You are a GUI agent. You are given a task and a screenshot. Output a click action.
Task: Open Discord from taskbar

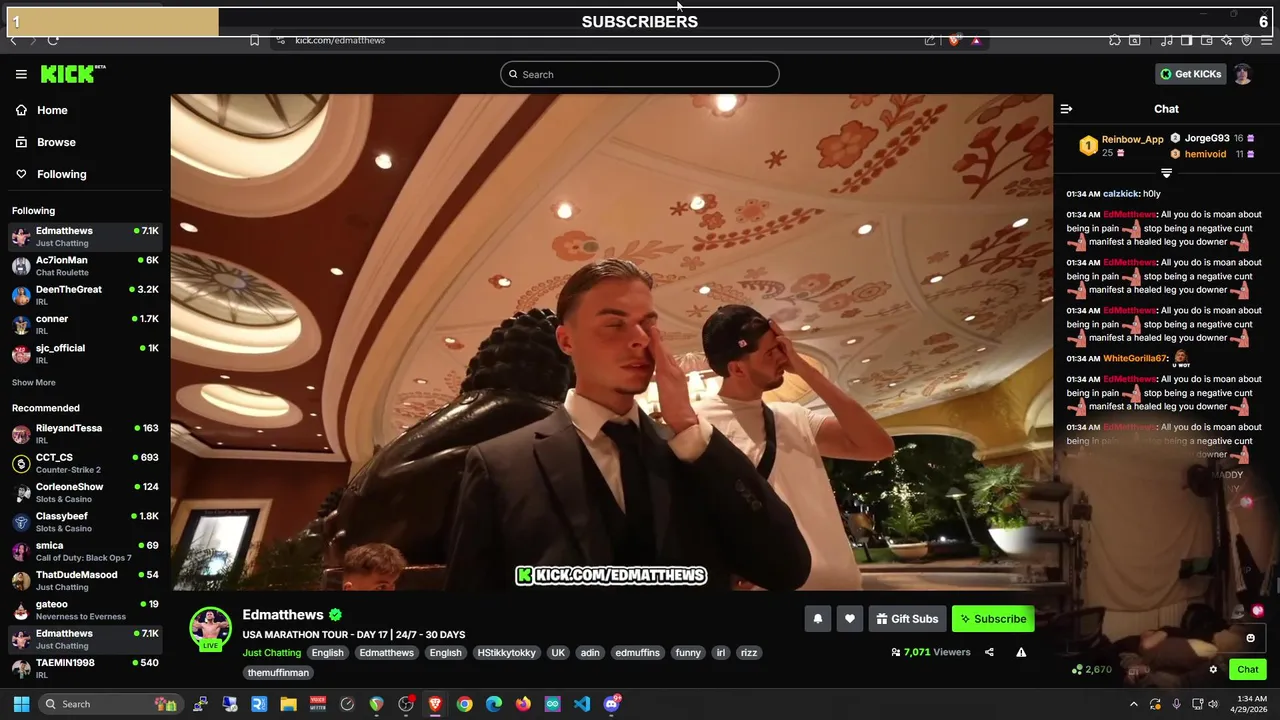pos(612,704)
